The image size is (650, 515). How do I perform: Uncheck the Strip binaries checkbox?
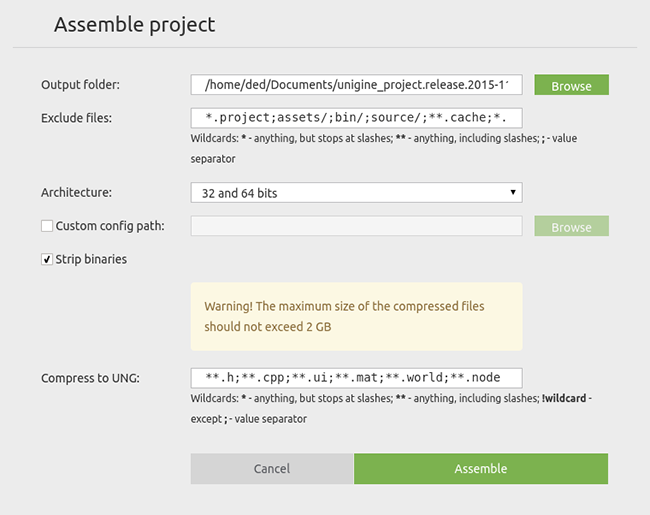[x=47, y=259]
